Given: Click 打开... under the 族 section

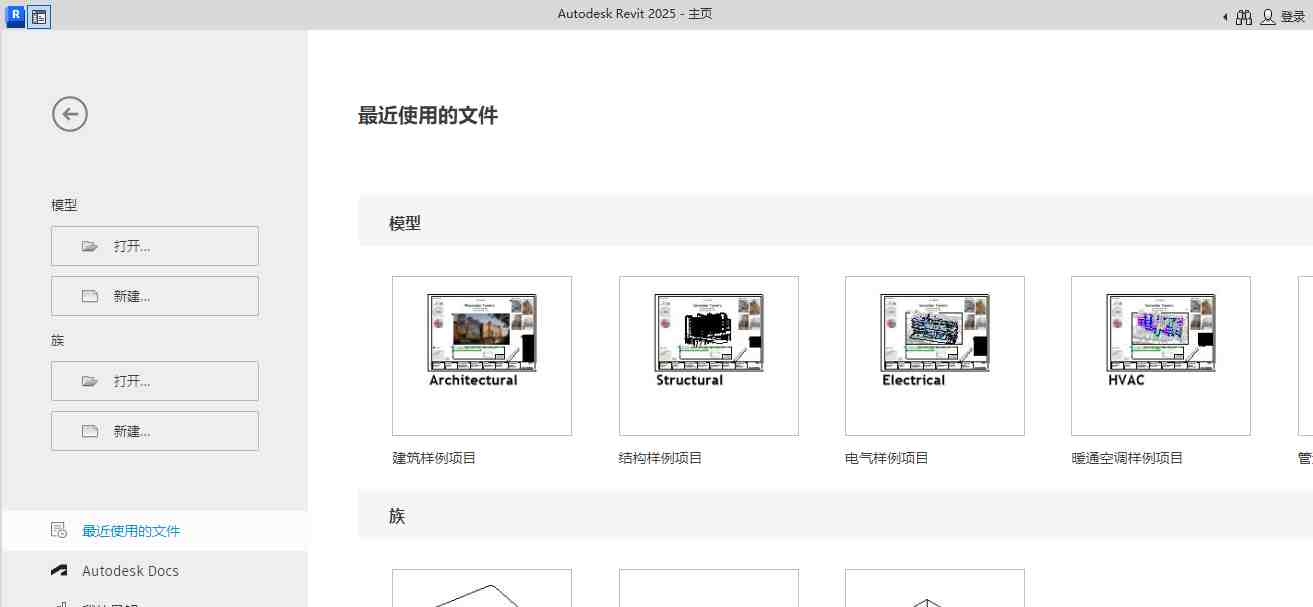Looking at the screenshot, I should pyautogui.click(x=154, y=380).
